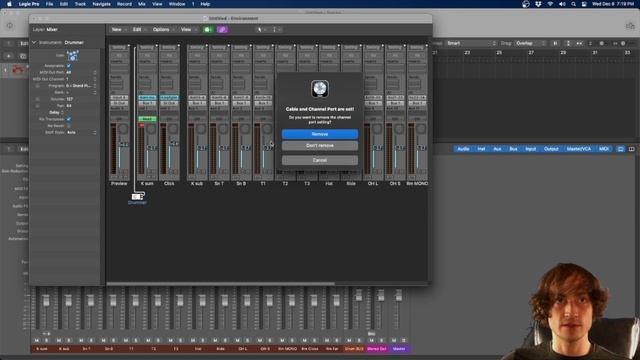This screenshot has width=640, height=360.
Task: Switch mixer to wide channel strips icon
Action: tap(631, 149)
